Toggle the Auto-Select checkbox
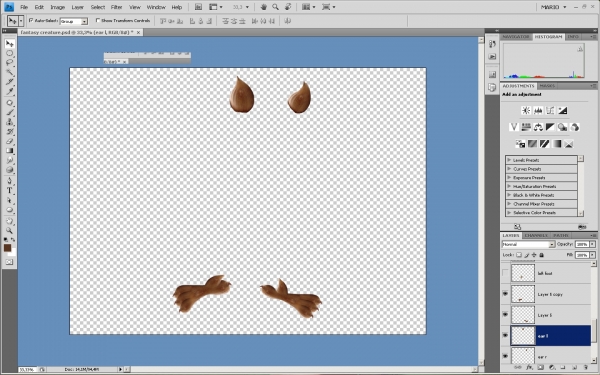 point(31,20)
